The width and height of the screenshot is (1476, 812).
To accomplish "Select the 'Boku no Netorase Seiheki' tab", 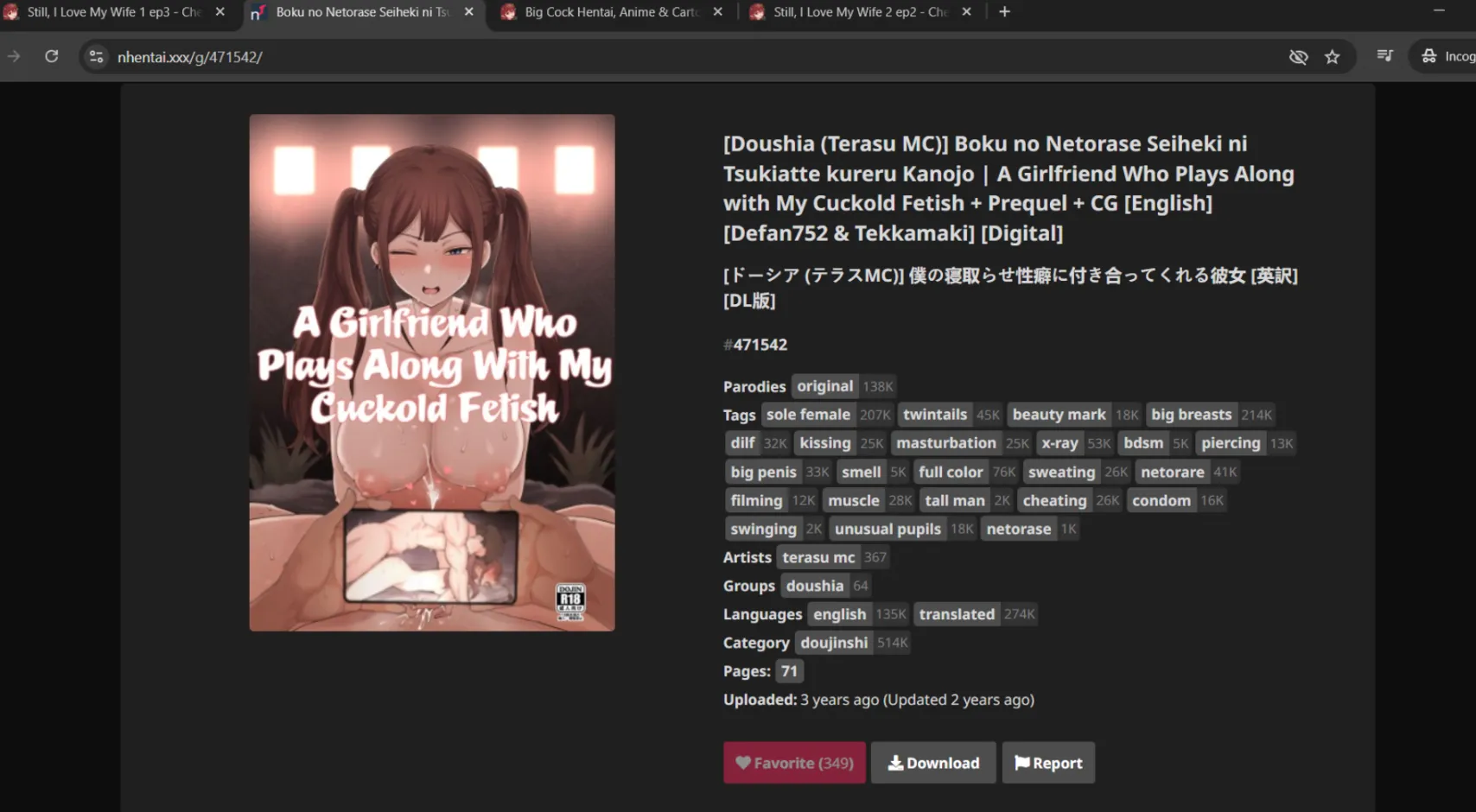I will (x=362, y=12).
